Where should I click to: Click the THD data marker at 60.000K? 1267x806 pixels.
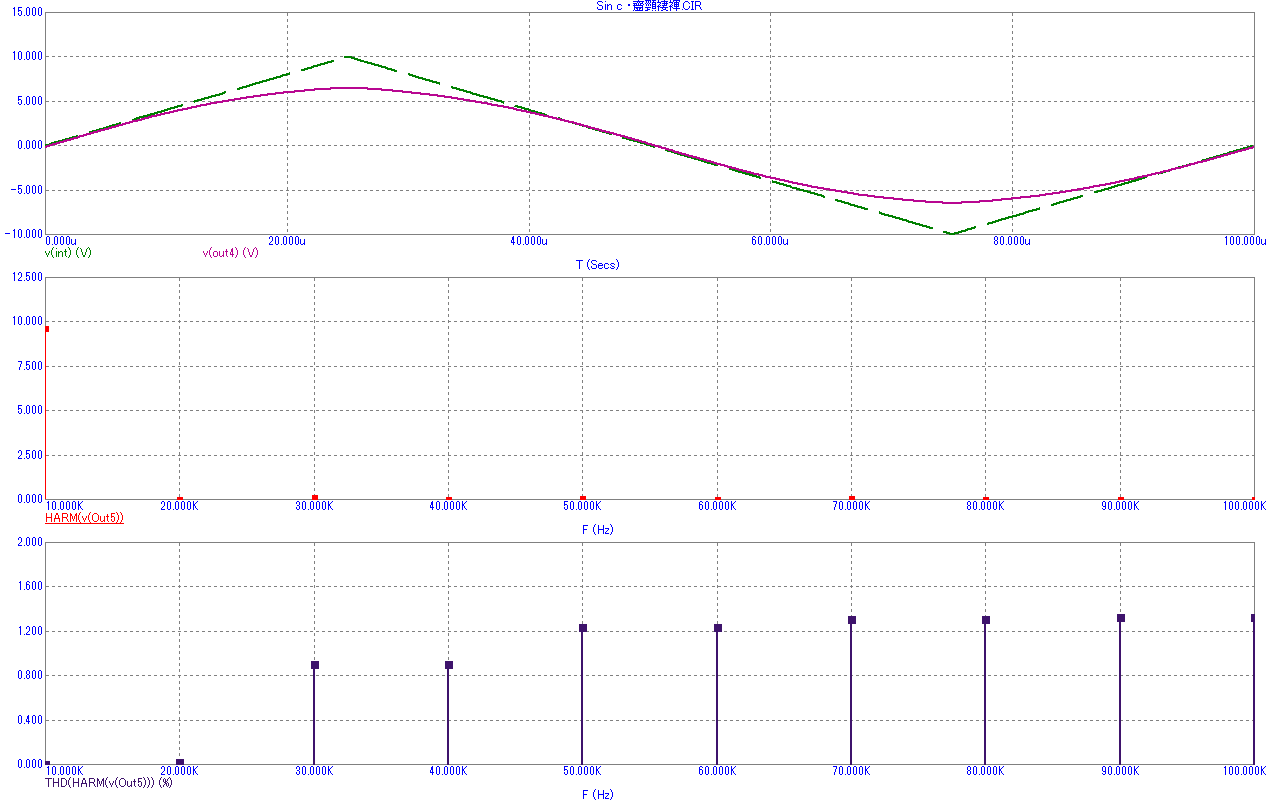(717, 628)
